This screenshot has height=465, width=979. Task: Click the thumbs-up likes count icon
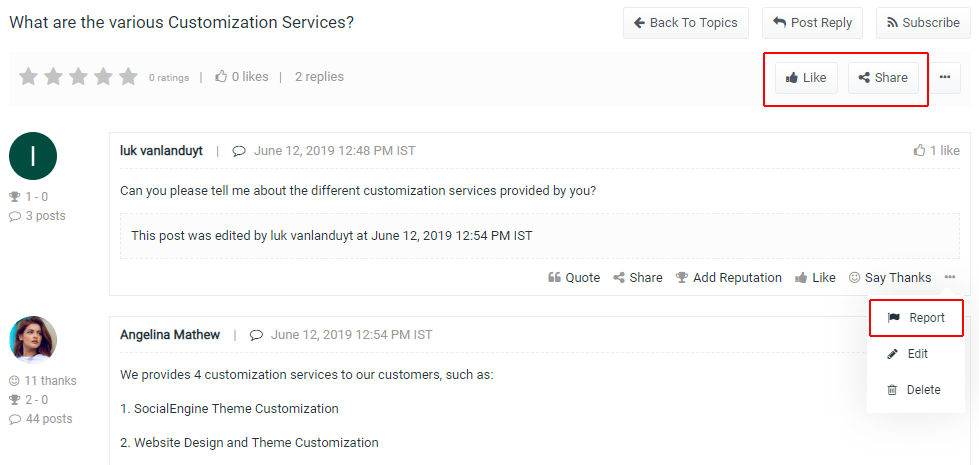221,77
